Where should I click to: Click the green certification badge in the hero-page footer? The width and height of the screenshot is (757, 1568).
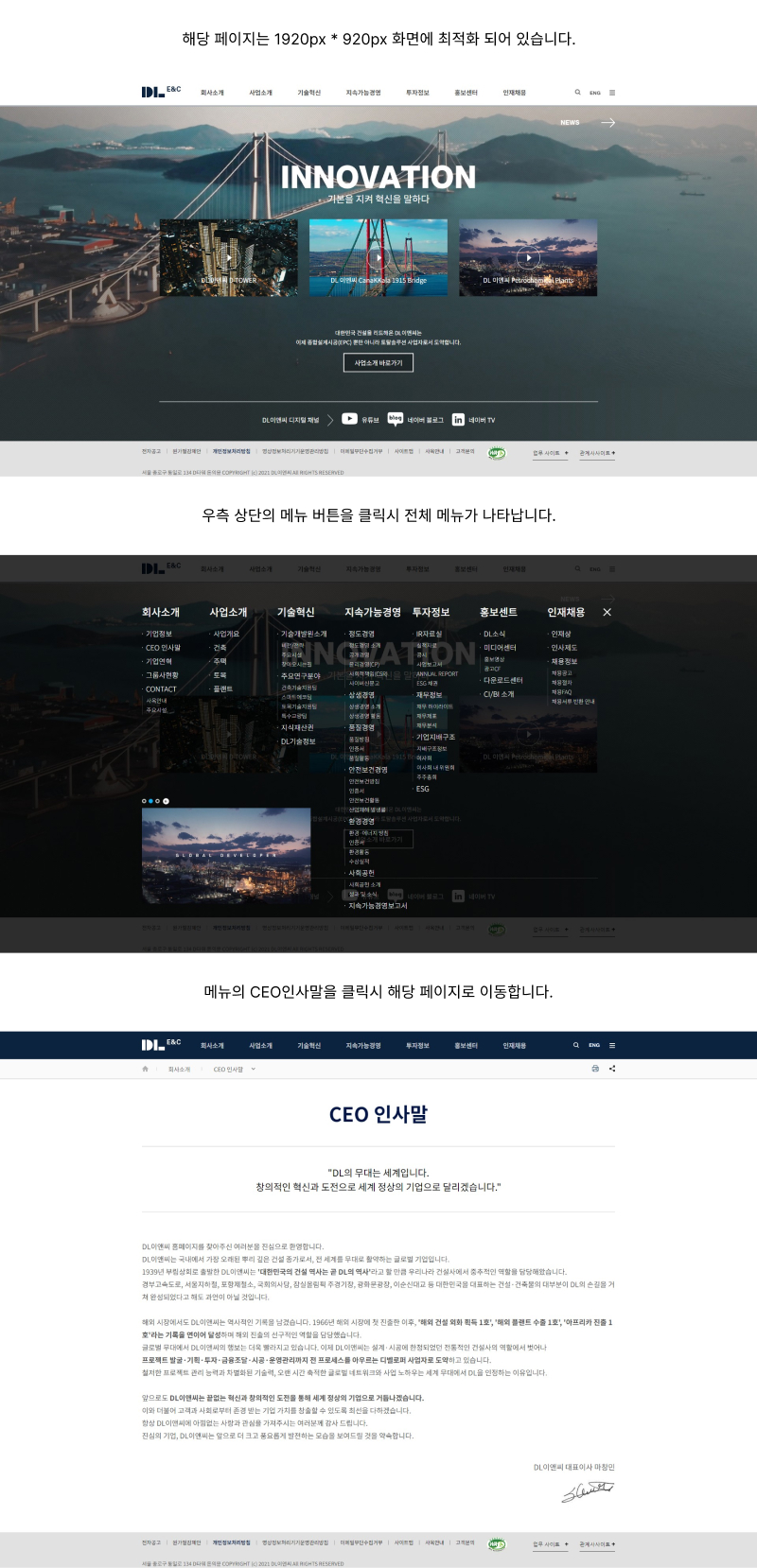(x=496, y=454)
